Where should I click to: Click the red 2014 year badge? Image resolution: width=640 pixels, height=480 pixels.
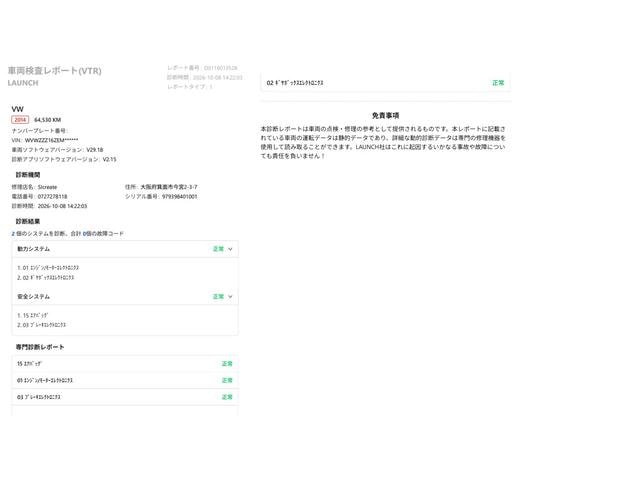click(20, 120)
